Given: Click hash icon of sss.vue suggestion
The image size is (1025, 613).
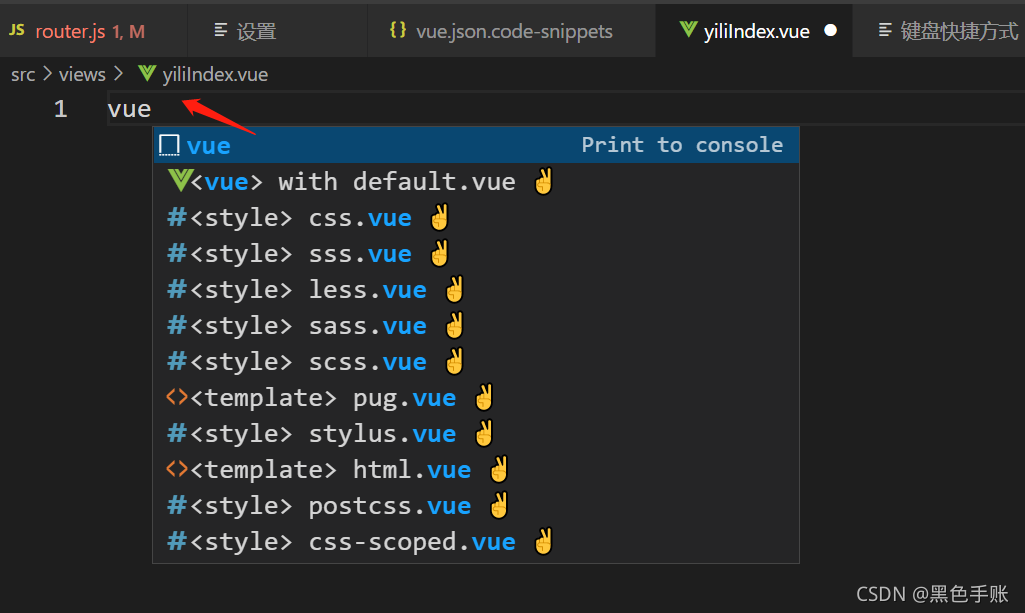Looking at the screenshot, I should click(x=176, y=253).
